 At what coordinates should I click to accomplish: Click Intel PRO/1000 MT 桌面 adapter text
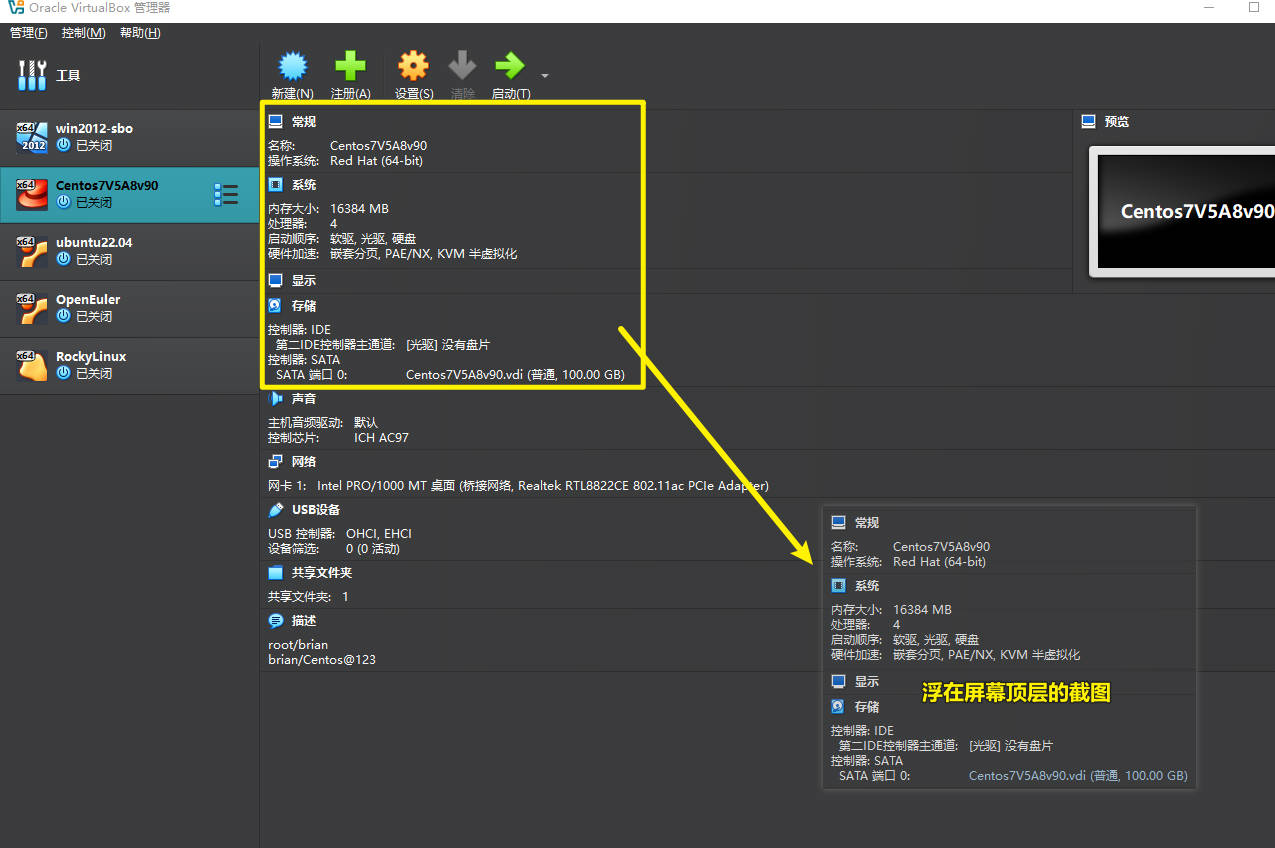[x=386, y=485]
